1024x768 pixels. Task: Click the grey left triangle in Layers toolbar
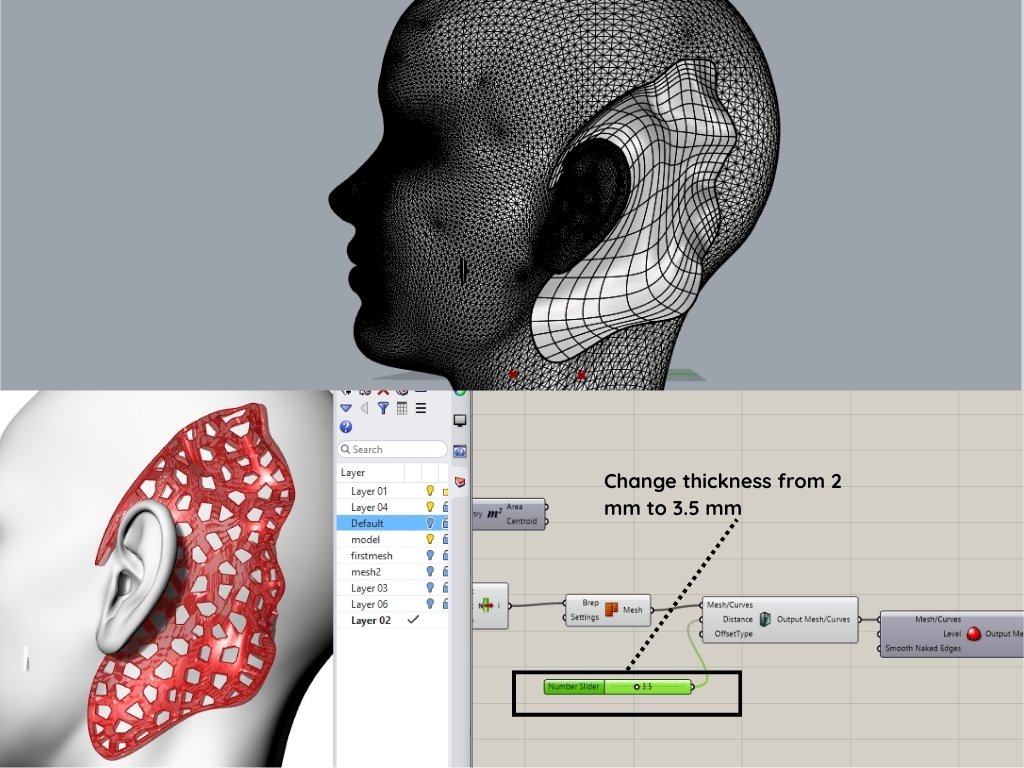(364, 408)
